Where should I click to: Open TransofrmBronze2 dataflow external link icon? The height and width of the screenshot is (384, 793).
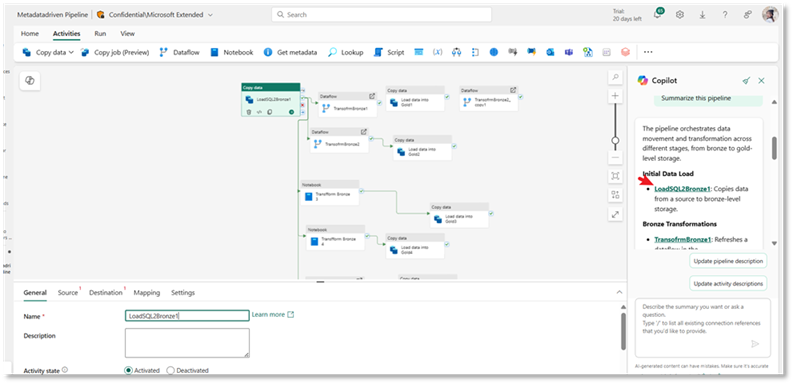pos(364,132)
